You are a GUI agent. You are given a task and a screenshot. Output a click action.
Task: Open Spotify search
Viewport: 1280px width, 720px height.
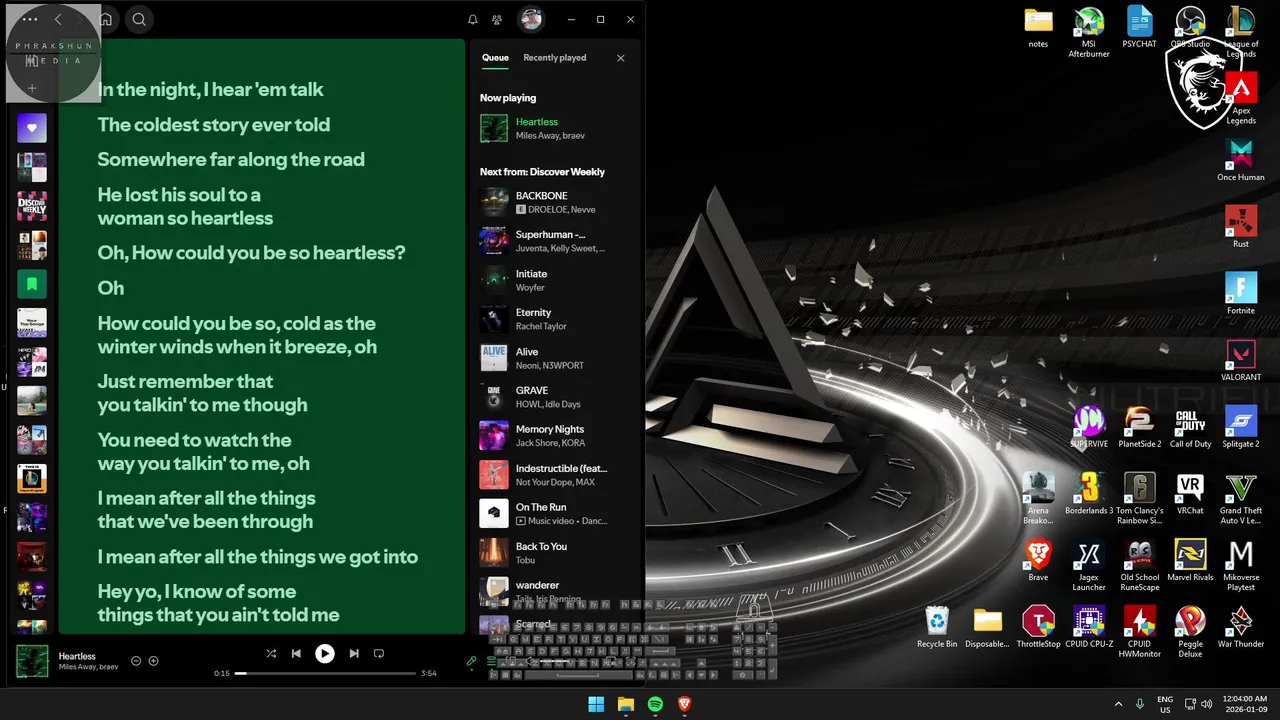139,19
